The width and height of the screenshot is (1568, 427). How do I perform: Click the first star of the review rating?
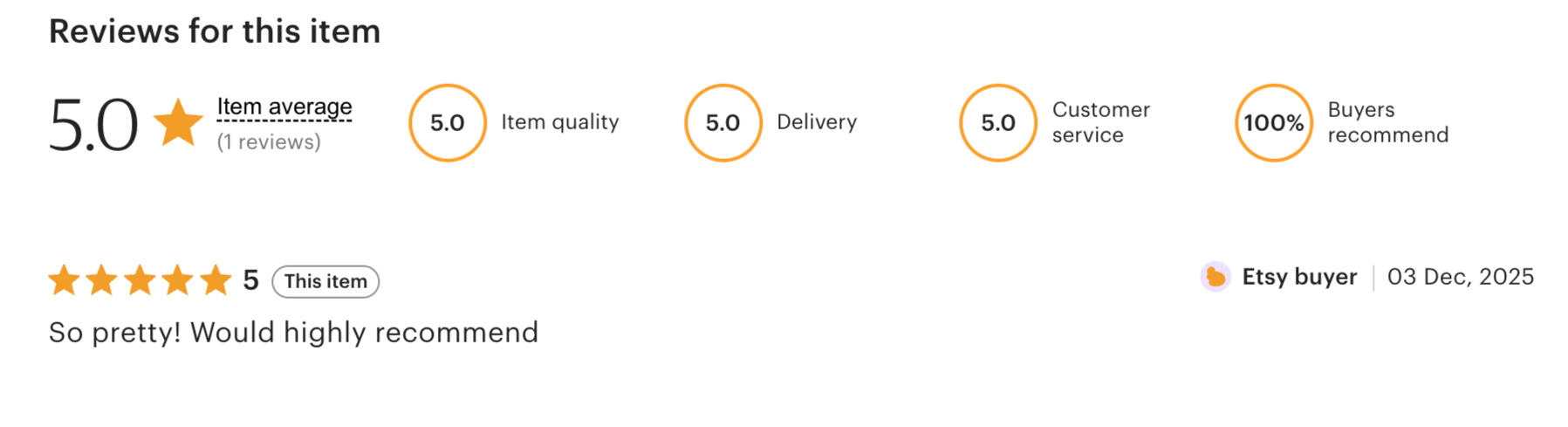[64, 281]
